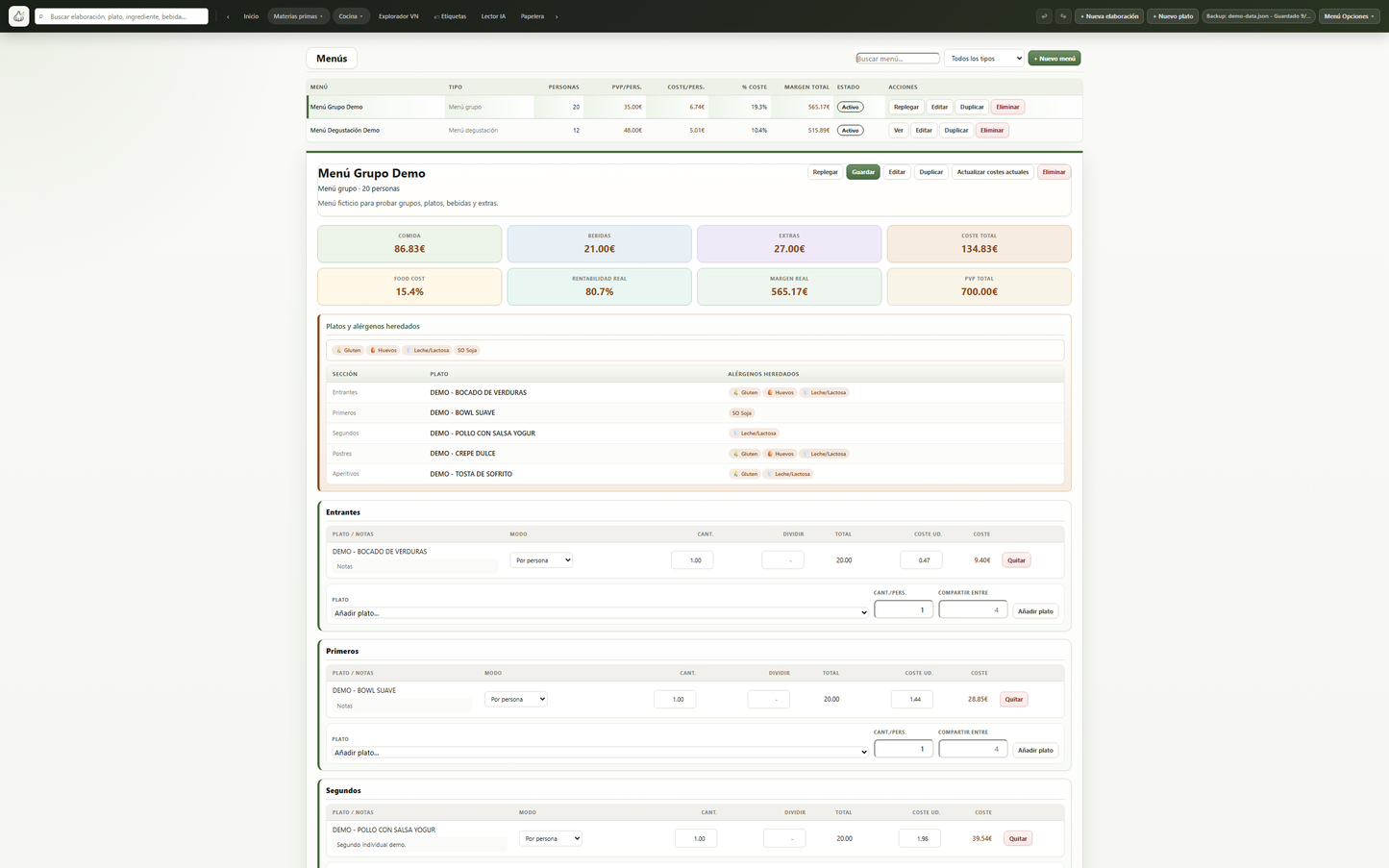The height and width of the screenshot is (868, 1389).
Task: Click the green Guardar button
Action: (x=863, y=172)
